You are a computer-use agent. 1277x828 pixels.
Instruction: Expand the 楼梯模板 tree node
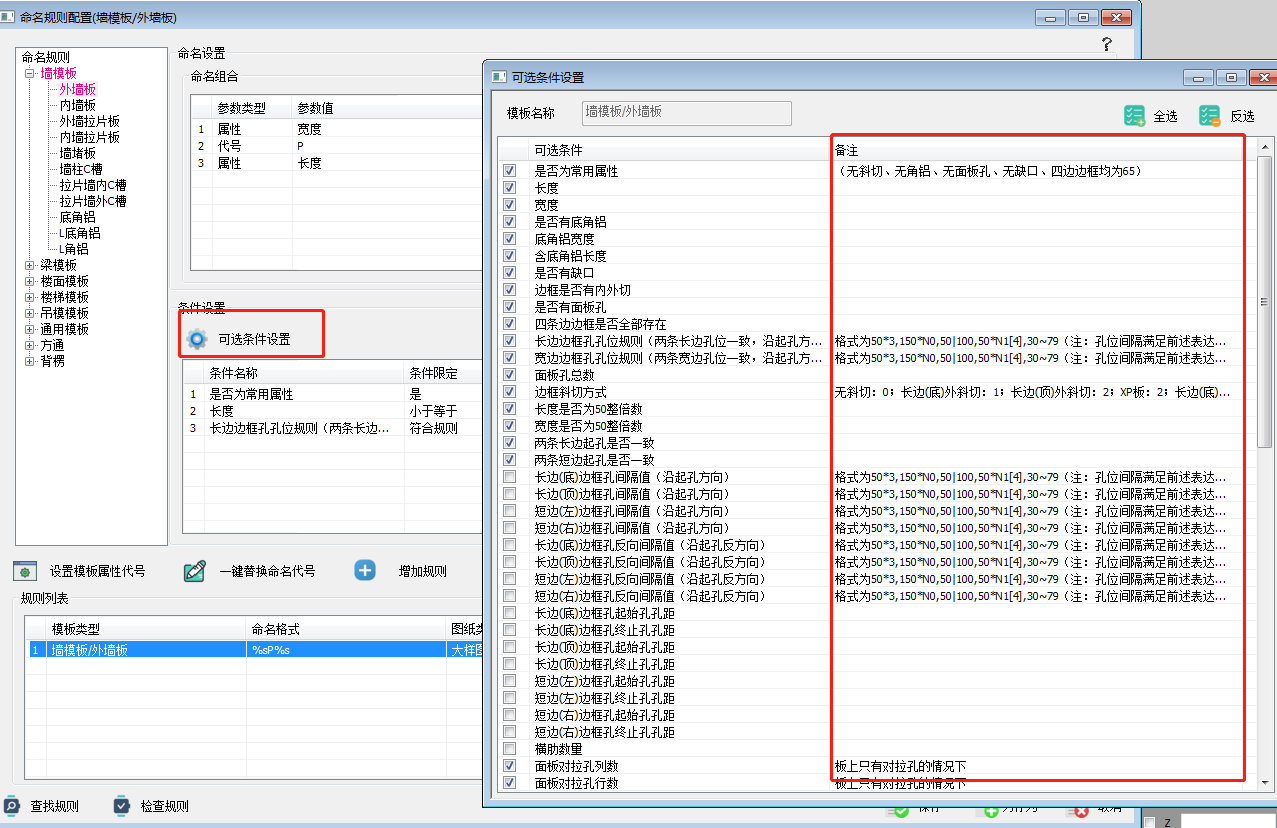[x=30, y=297]
